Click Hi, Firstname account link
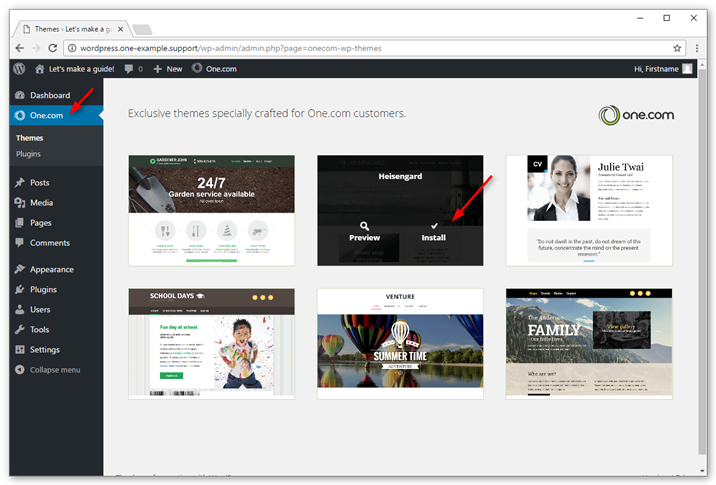 (x=656, y=69)
